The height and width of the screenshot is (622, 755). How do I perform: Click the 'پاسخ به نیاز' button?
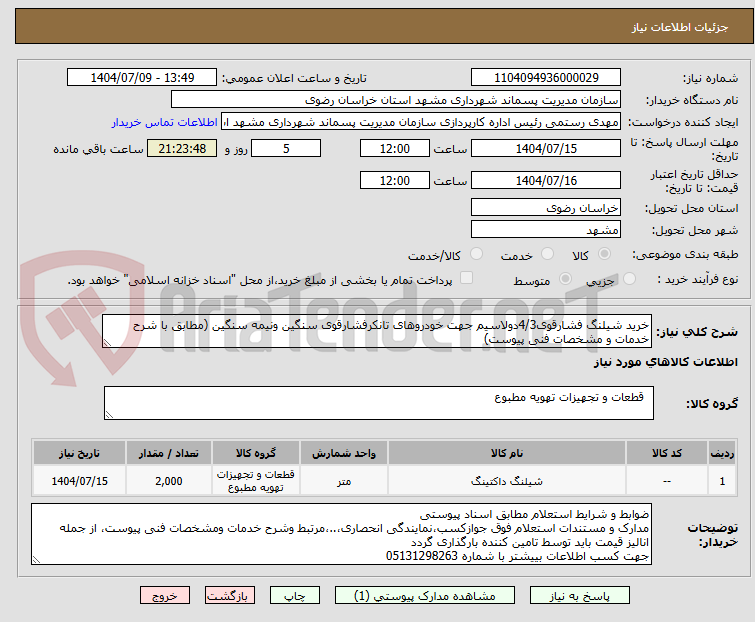579,596
